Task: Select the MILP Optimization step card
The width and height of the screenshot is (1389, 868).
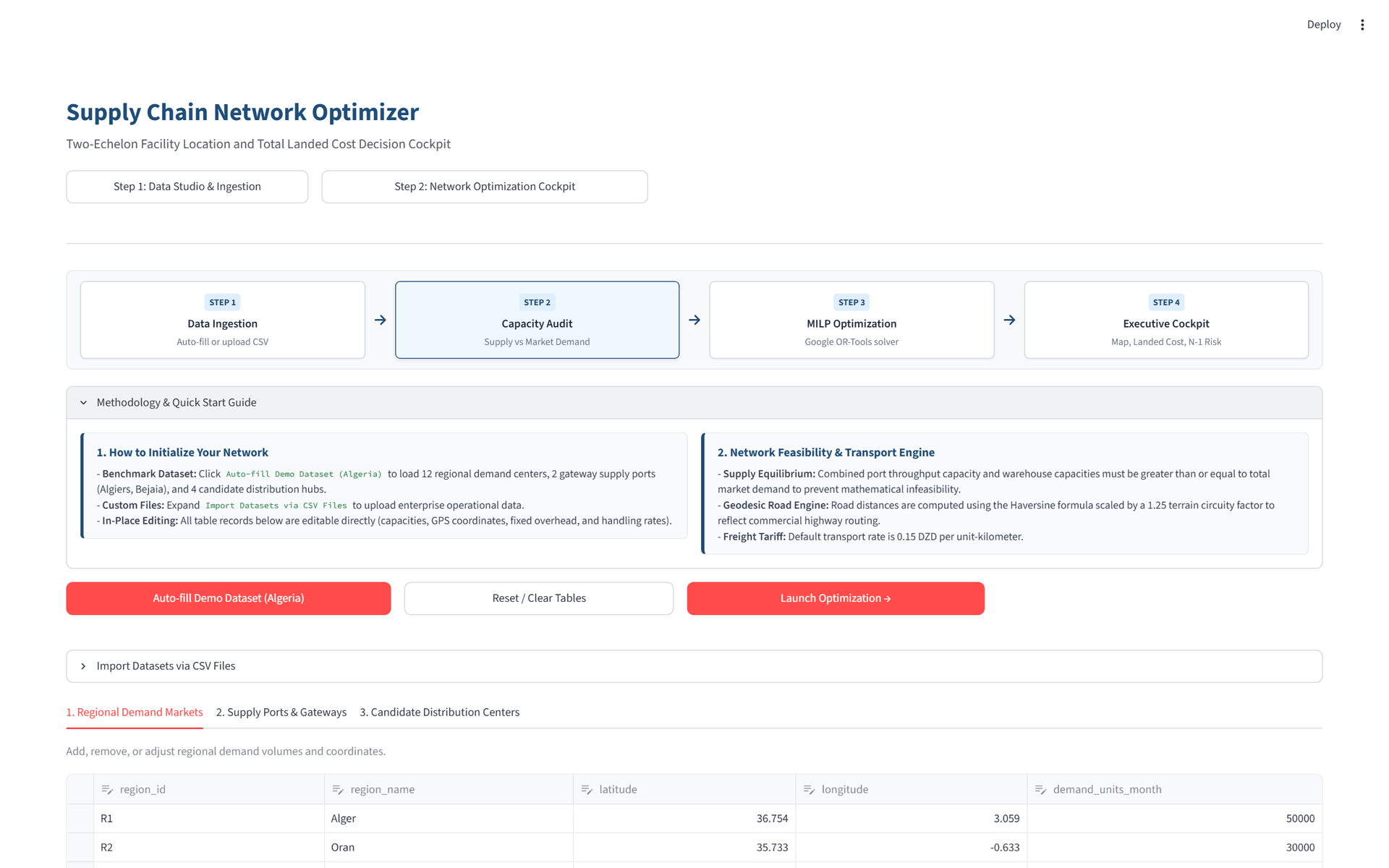Action: (851, 320)
